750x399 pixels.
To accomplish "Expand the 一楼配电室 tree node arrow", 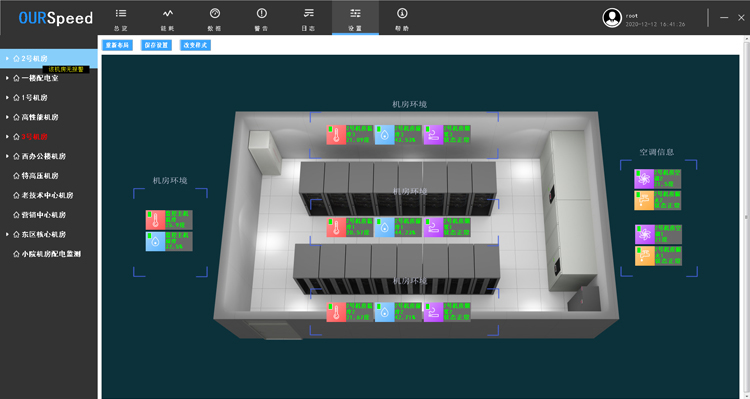I will (x=7, y=78).
